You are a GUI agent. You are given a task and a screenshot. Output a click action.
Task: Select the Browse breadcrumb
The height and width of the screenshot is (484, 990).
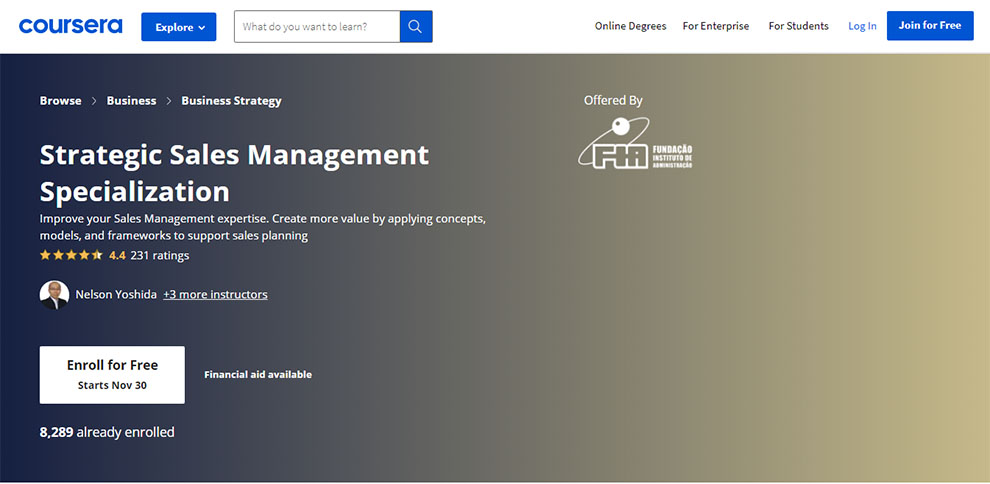coord(61,100)
